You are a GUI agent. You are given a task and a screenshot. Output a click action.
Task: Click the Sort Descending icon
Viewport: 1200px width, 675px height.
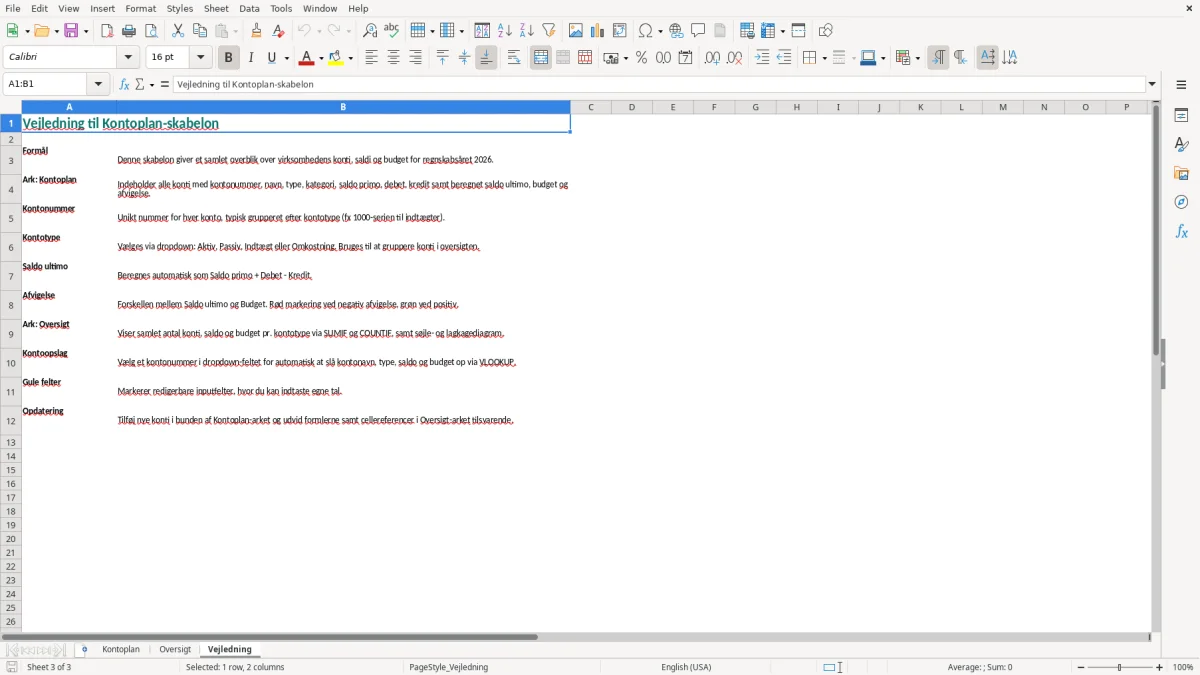point(527,31)
